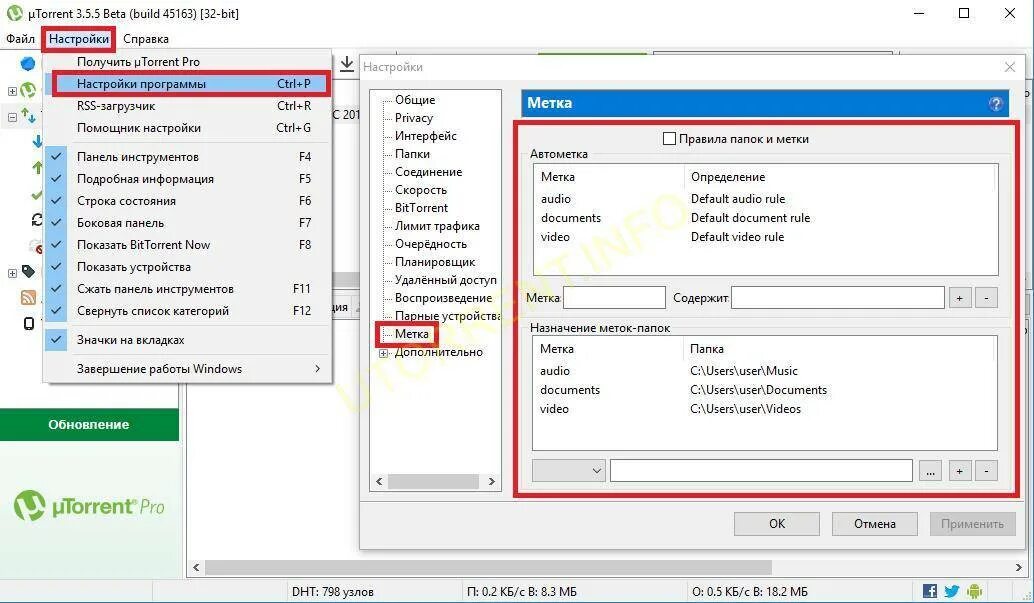
Task: Add folder assignment with bottom + button
Action: [x=960, y=470]
